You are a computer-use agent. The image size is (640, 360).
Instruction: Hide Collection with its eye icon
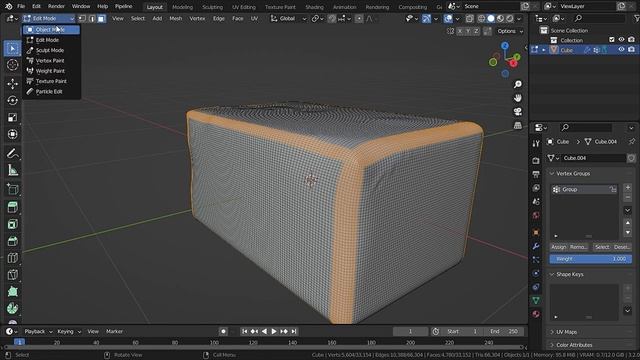(x=621, y=40)
